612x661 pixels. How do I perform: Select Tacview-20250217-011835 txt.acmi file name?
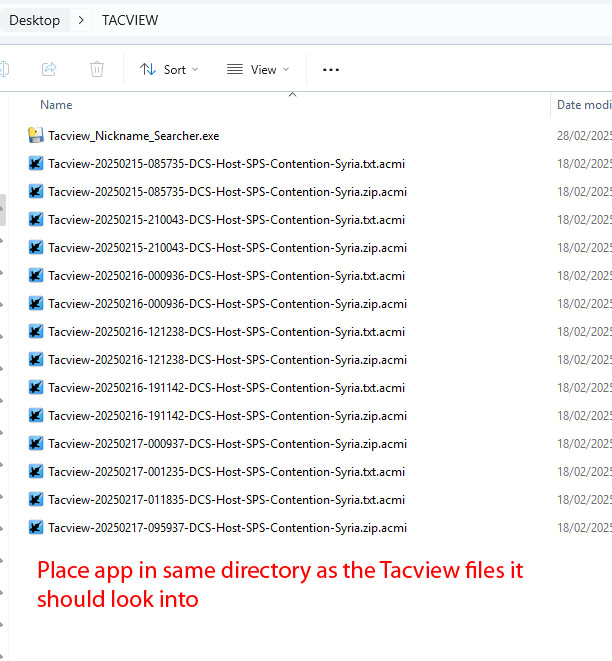(x=226, y=500)
